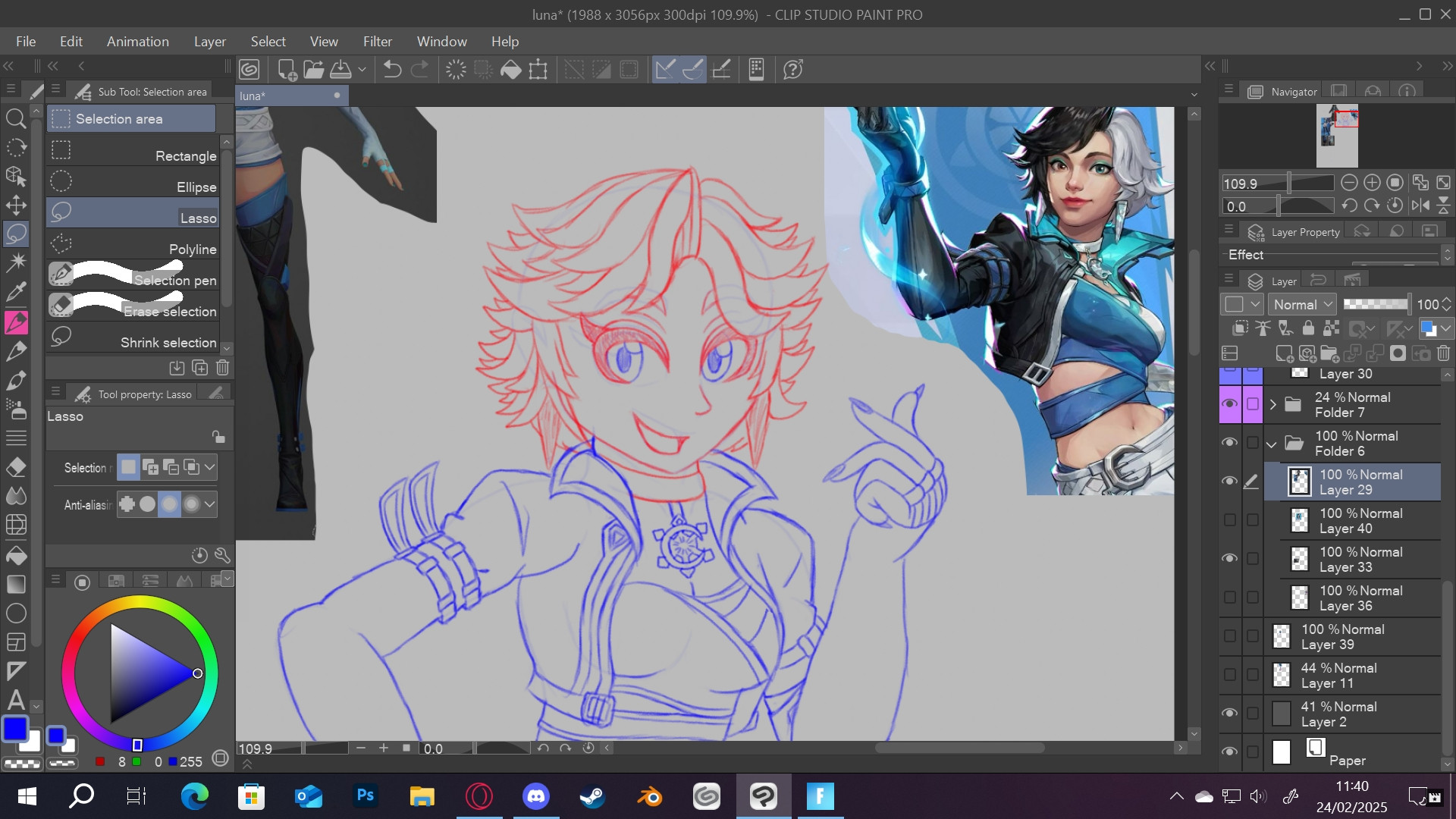Open layer color dropdown next to blue swatch
Image resolution: width=1456 pixels, height=819 pixels.
tap(1446, 328)
